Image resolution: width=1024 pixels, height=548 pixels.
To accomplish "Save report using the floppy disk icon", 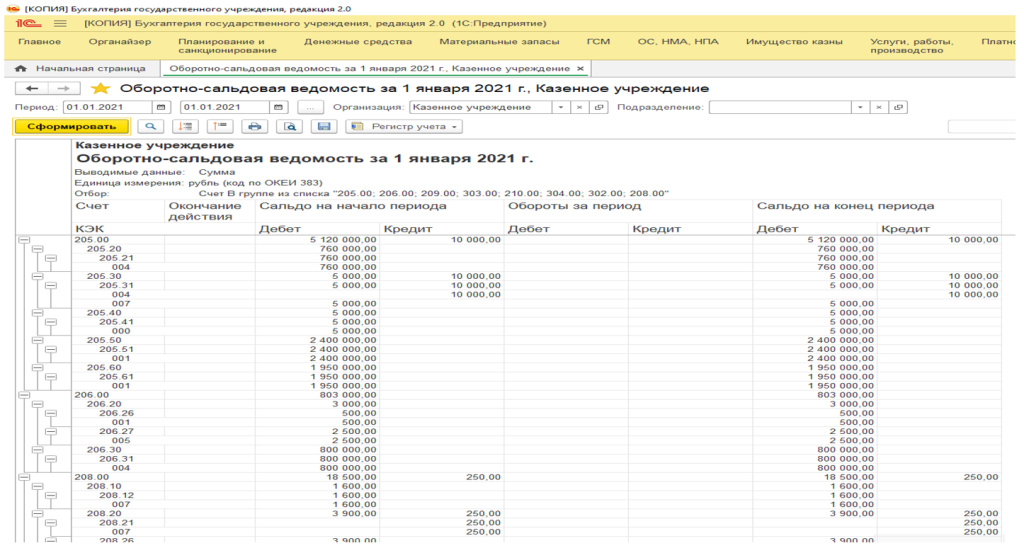I will [322, 127].
